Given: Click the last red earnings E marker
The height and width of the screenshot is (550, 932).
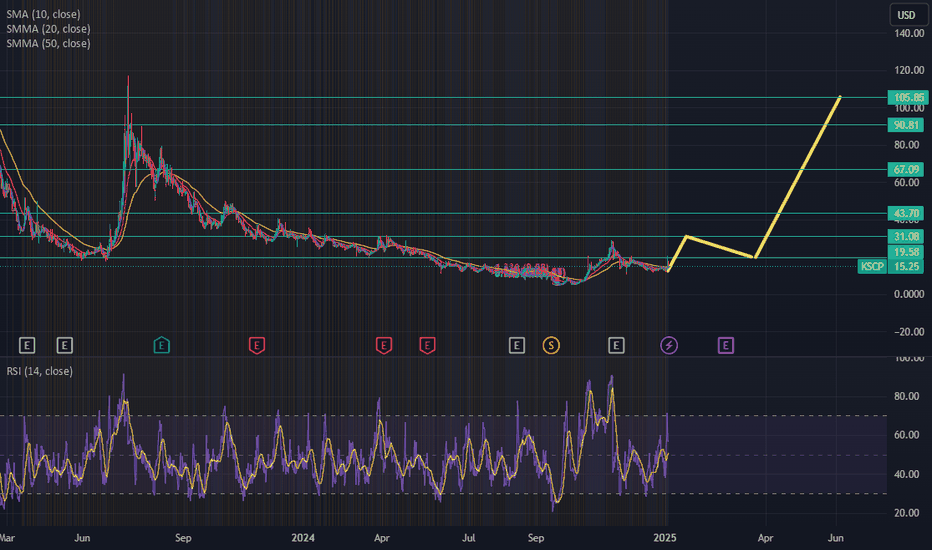Looking at the screenshot, I should tap(427, 345).
